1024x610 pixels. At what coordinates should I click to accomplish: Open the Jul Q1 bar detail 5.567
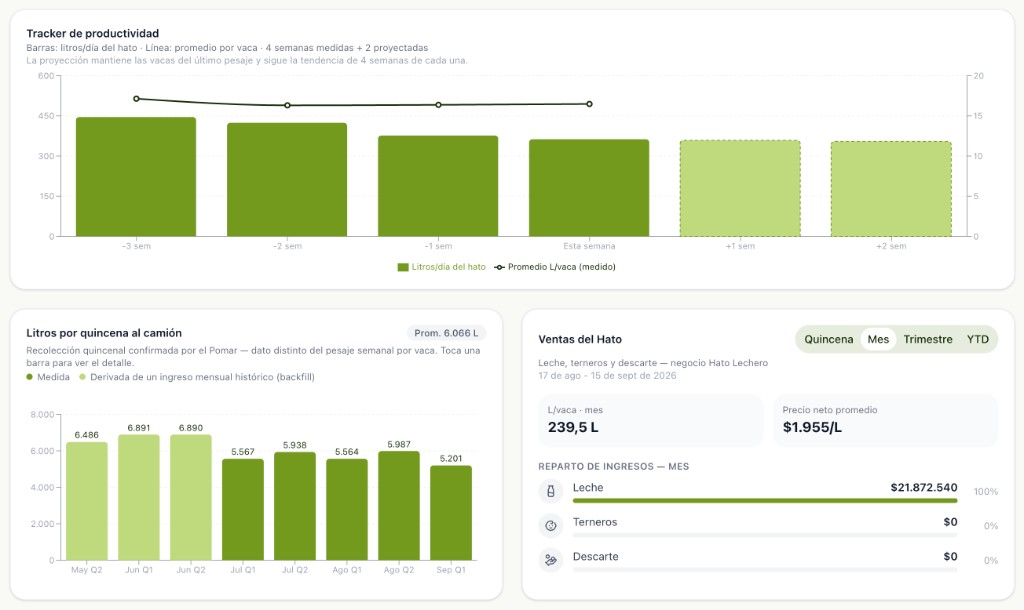pyautogui.click(x=243, y=509)
